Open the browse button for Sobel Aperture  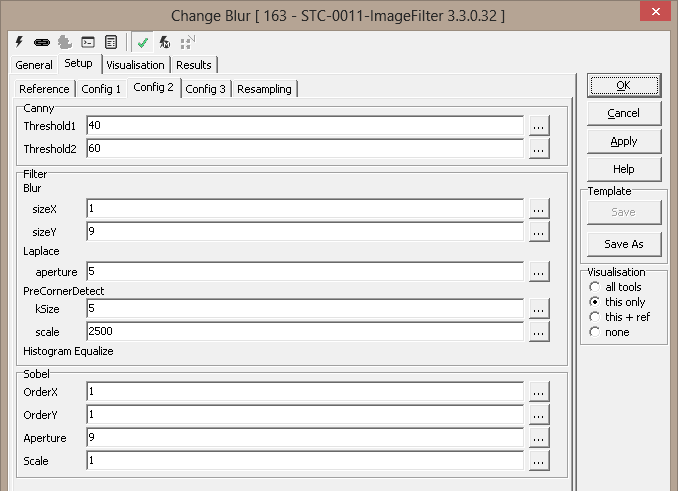539,438
